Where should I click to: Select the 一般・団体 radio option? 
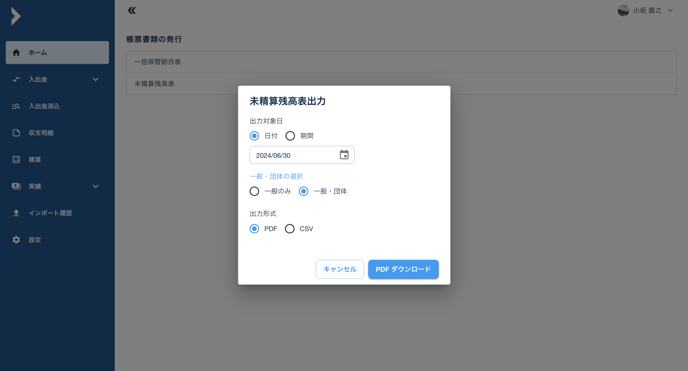[303, 191]
